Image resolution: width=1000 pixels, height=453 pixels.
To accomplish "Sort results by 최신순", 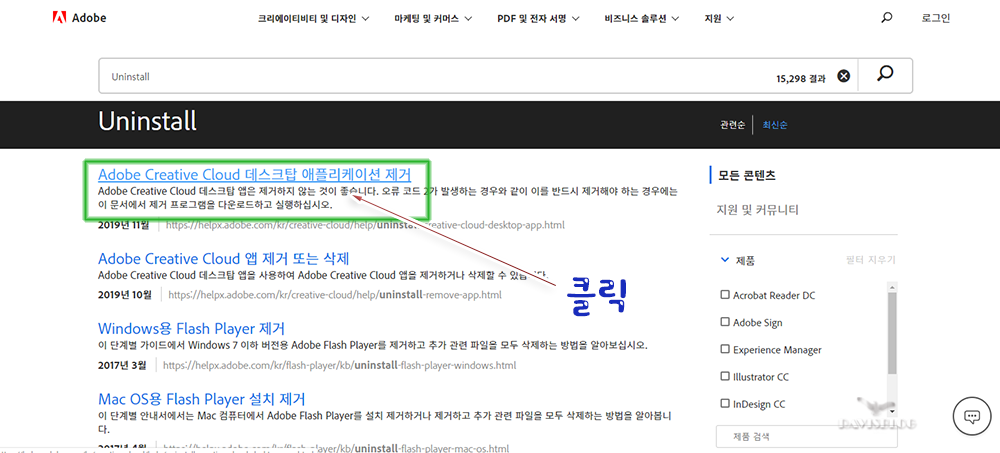I will click(x=775, y=125).
